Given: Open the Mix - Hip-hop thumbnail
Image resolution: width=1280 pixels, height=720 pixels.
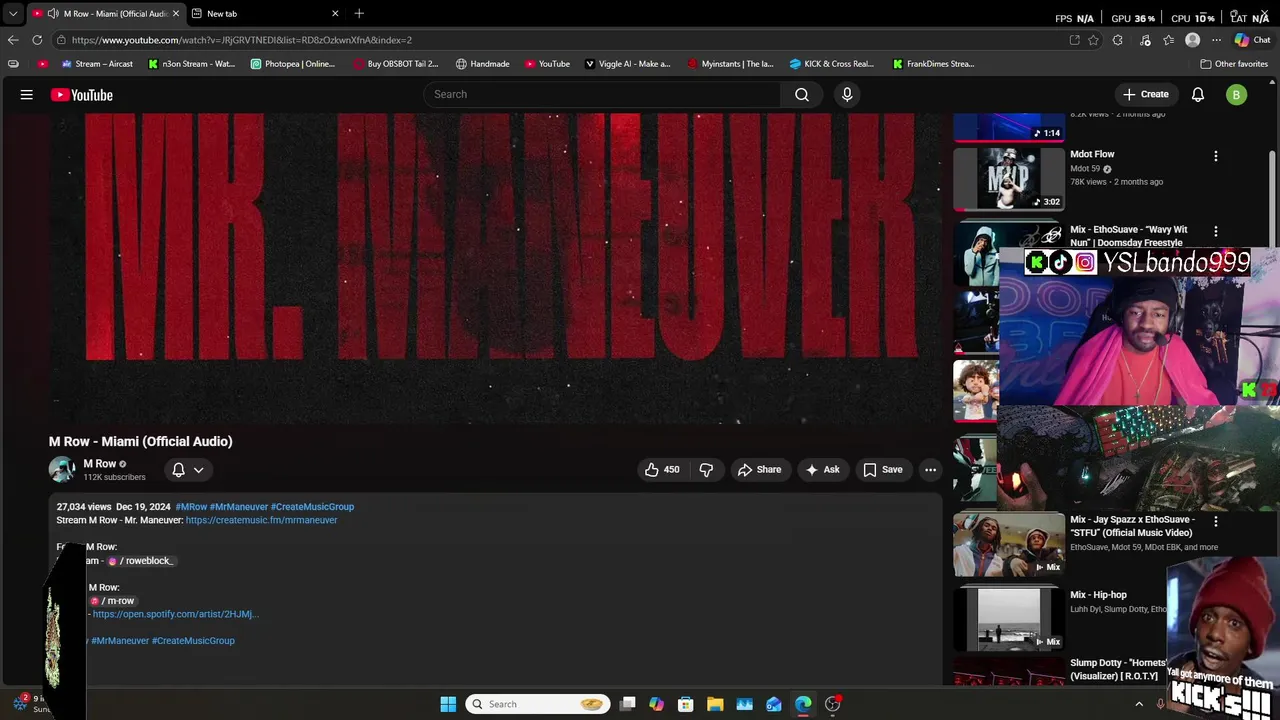Looking at the screenshot, I should [1009, 619].
